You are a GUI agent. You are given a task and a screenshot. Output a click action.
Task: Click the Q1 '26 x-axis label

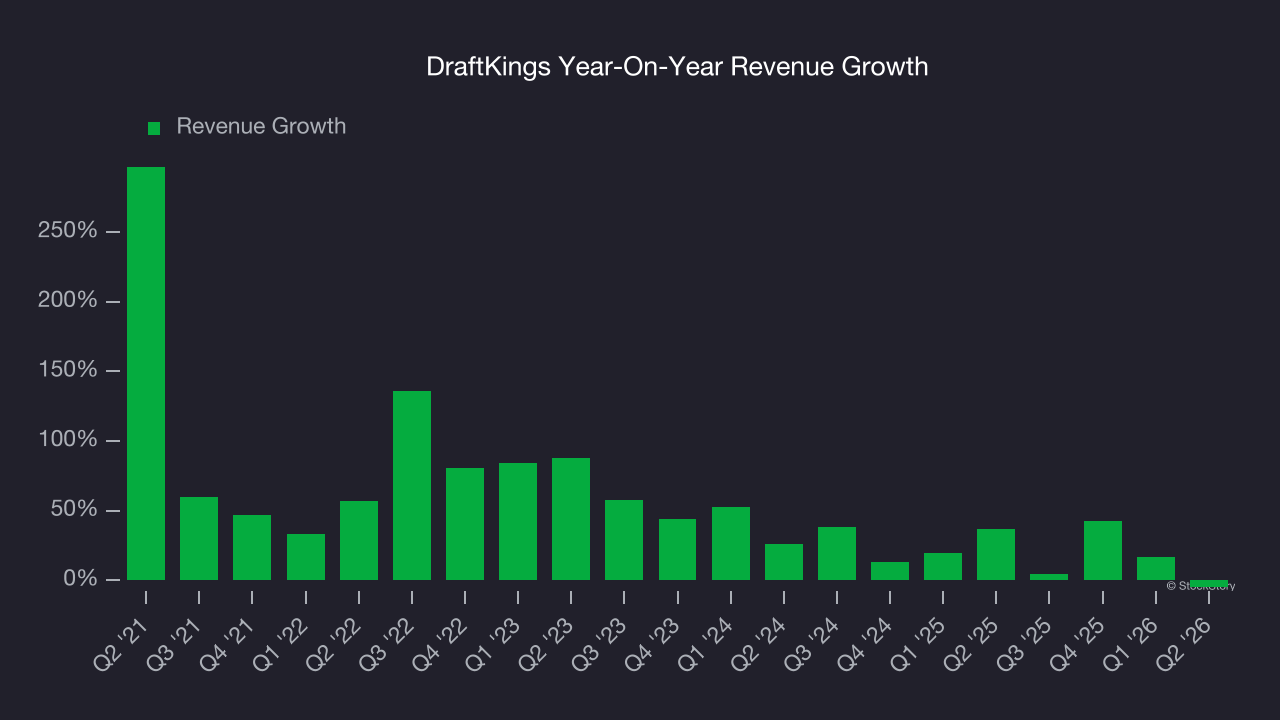1132,645
